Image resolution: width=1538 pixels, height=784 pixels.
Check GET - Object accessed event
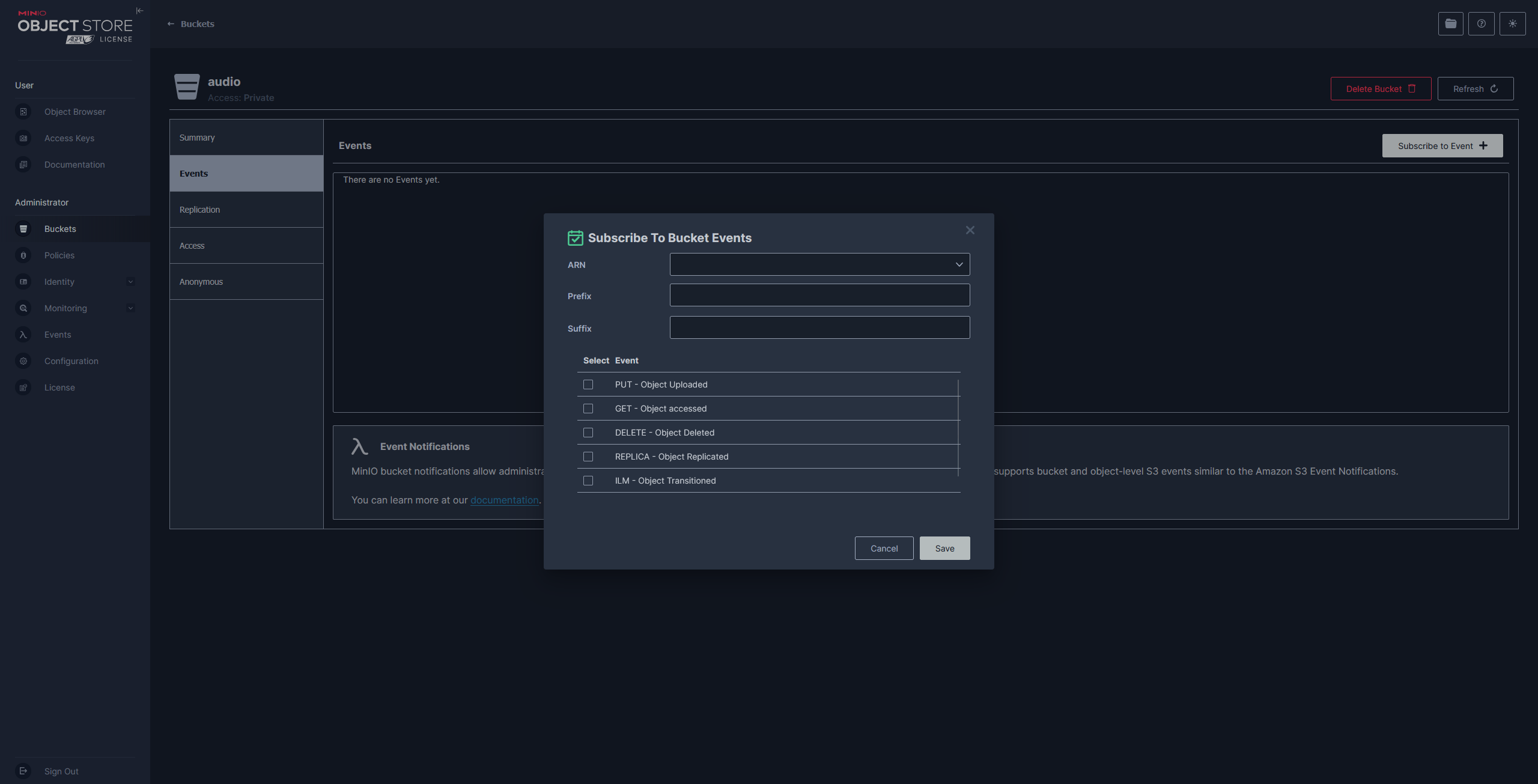click(x=588, y=409)
